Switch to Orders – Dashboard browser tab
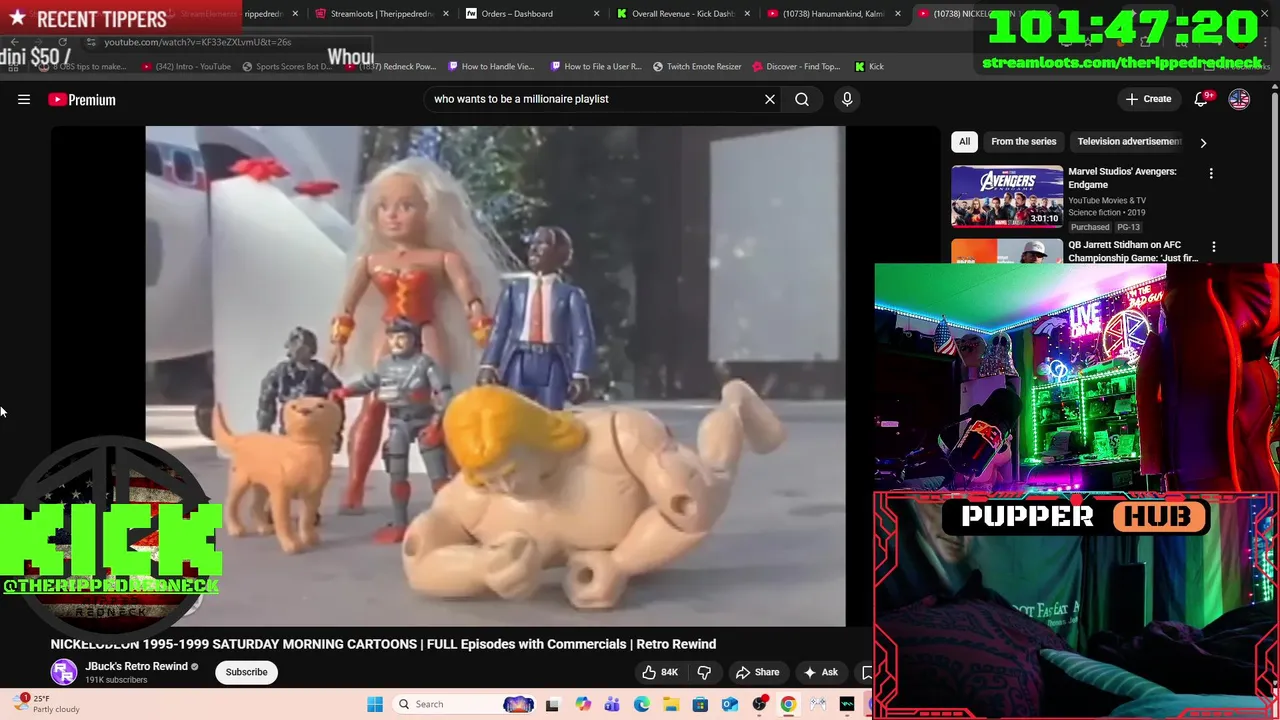1280x720 pixels. (530, 14)
